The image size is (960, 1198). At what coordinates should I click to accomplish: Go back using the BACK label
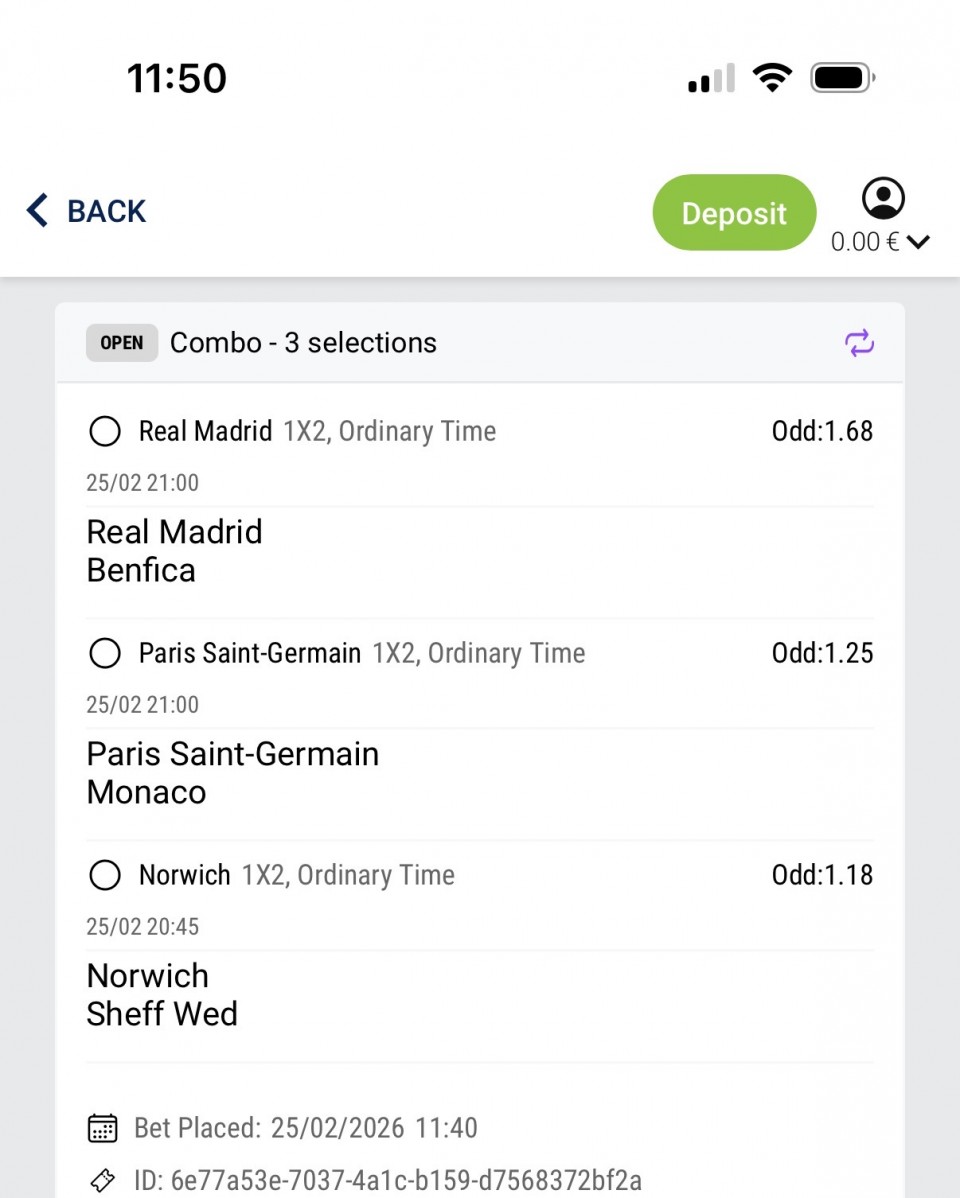tap(106, 211)
